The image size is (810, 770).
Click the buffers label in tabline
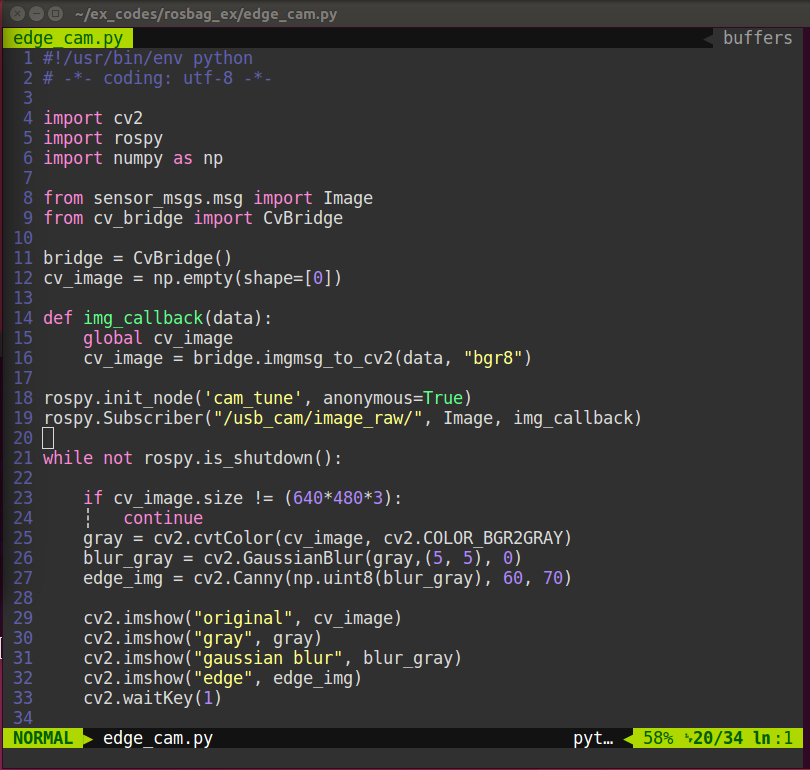[x=757, y=38]
